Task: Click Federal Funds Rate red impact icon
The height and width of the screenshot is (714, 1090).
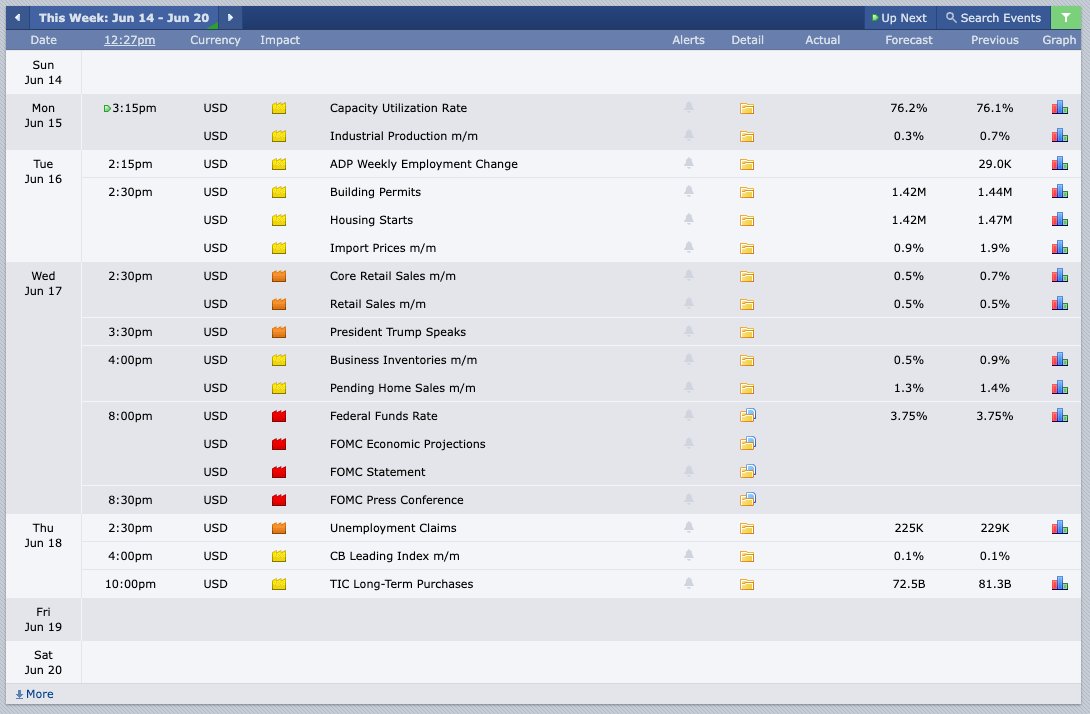Action: tap(279, 416)
